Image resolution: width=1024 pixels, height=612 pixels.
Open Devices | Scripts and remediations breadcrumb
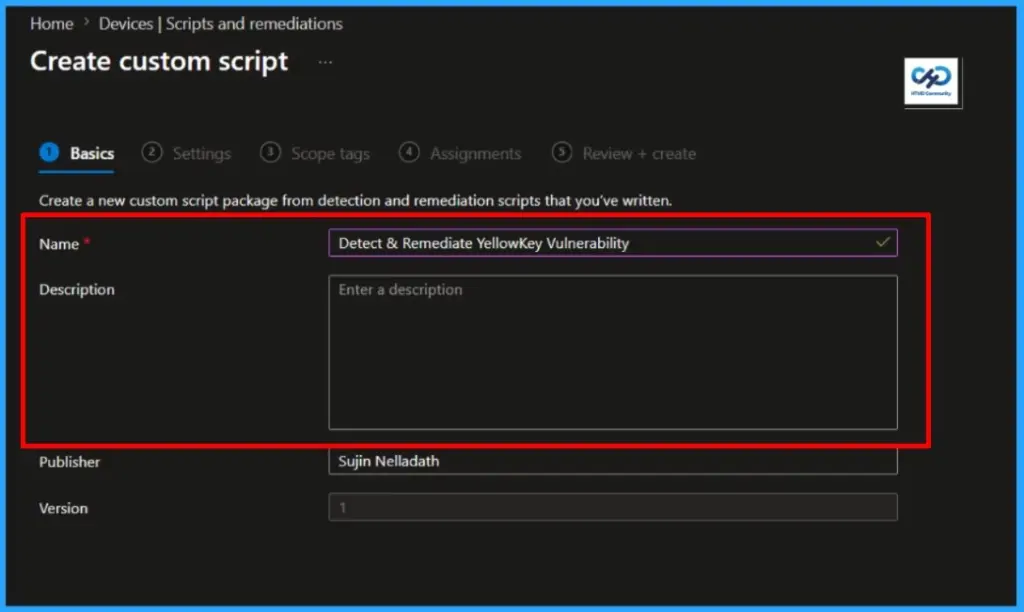[x=221, y=24]
